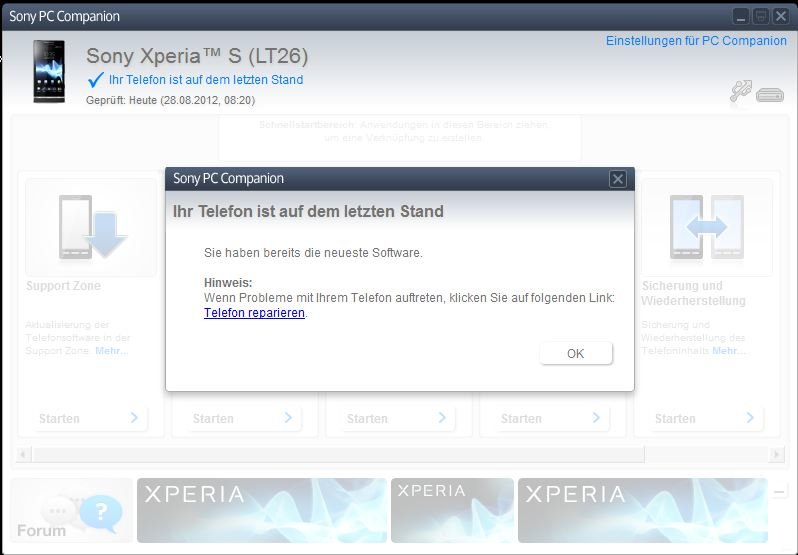Minimize the Sony PC Companion window
Image resolution: width=798 pixels, height=555 pixels.
741,17
